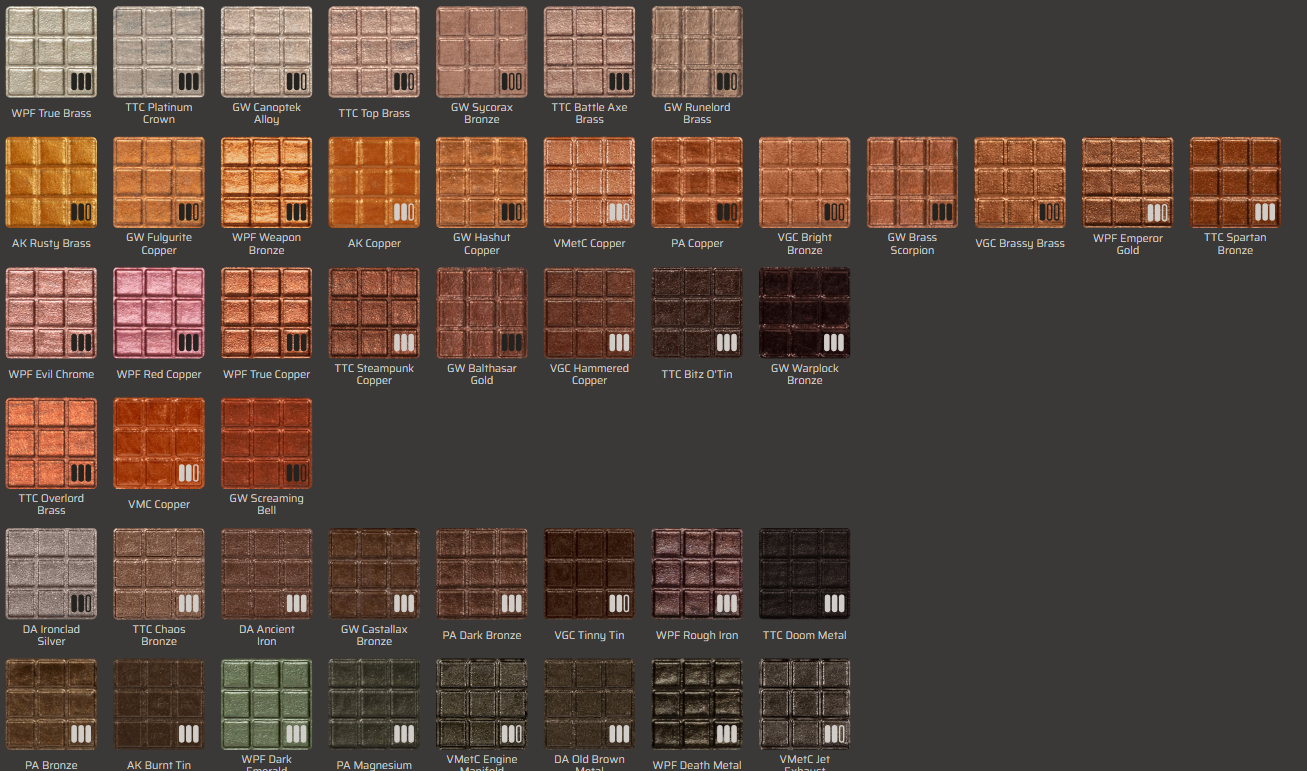Viewport: 1307px width, 771px height.
Task: Choose the WPF Emperor Gold swatch
Action: coord(1128,183)
